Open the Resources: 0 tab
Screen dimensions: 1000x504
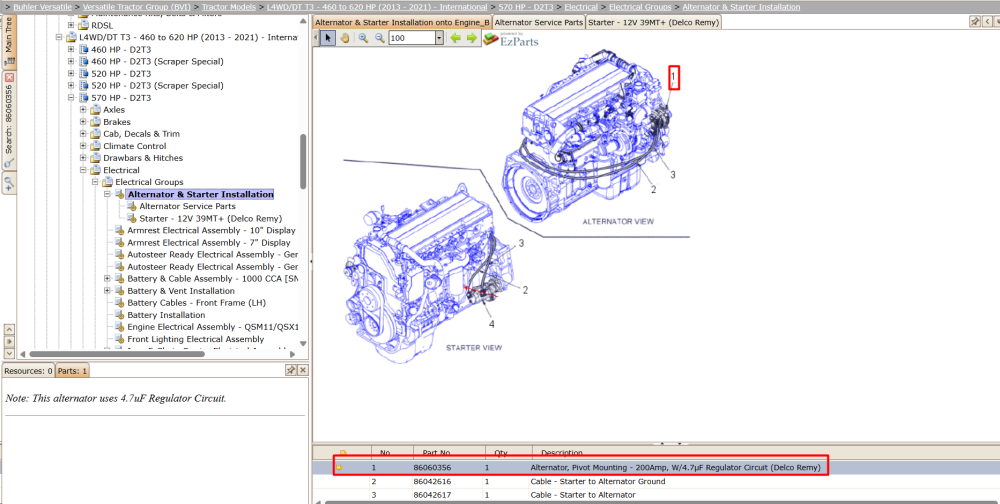pos(28,370)
